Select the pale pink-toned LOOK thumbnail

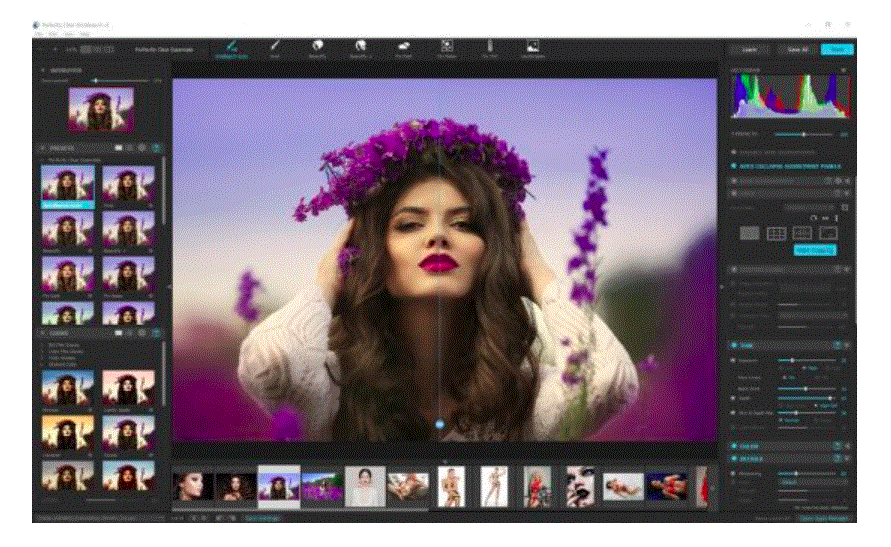[x=128, y=389]
